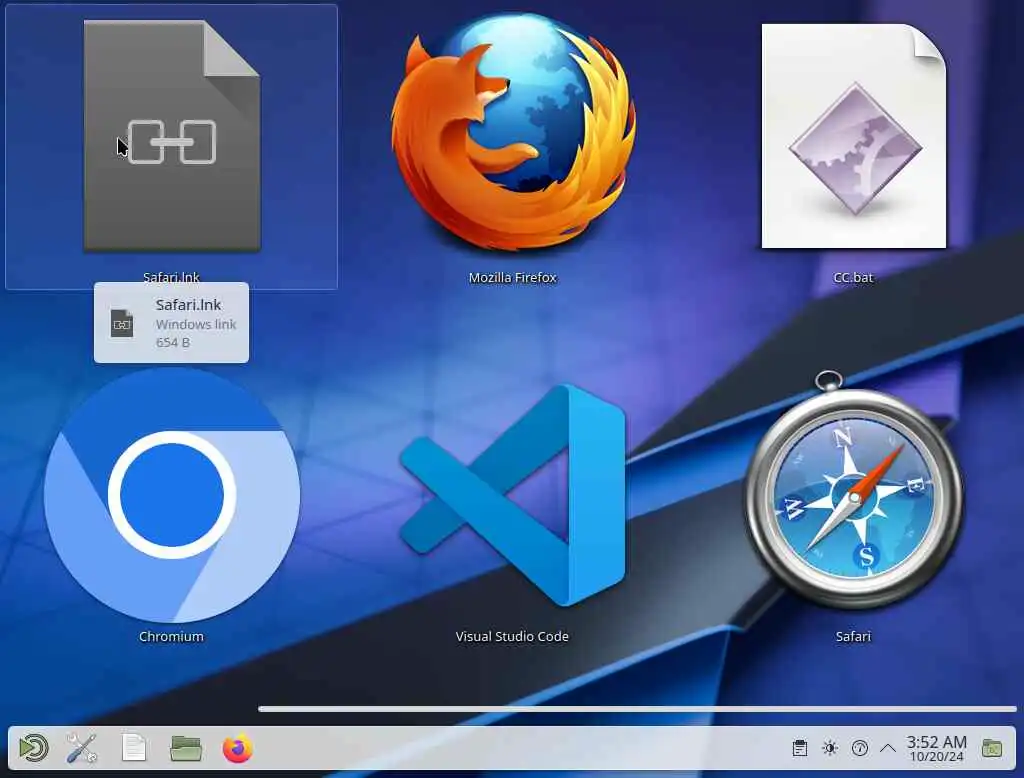
Task: Click the "Mozilla Firefox" label text
Action: [513, 278]
